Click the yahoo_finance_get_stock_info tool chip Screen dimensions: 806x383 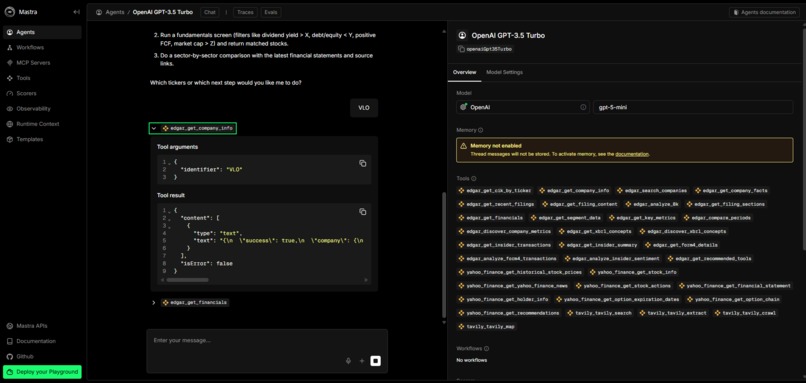coord(633,272)
